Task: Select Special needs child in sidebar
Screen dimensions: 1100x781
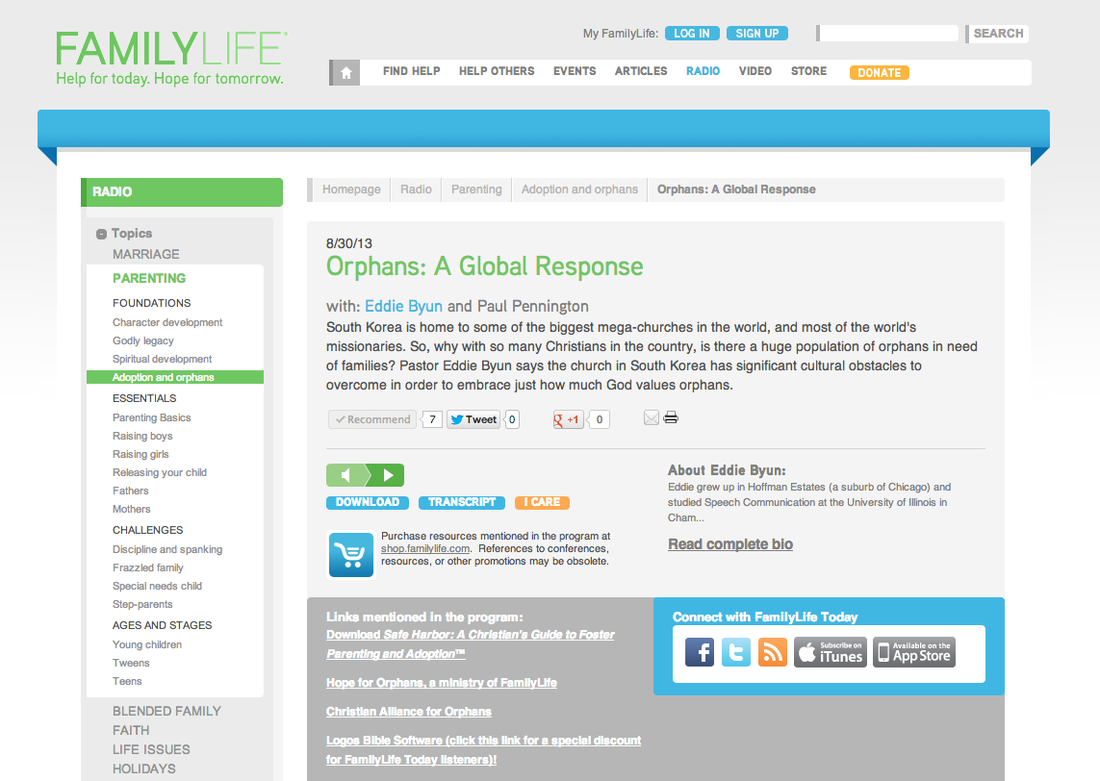Action: click(157, 586)
